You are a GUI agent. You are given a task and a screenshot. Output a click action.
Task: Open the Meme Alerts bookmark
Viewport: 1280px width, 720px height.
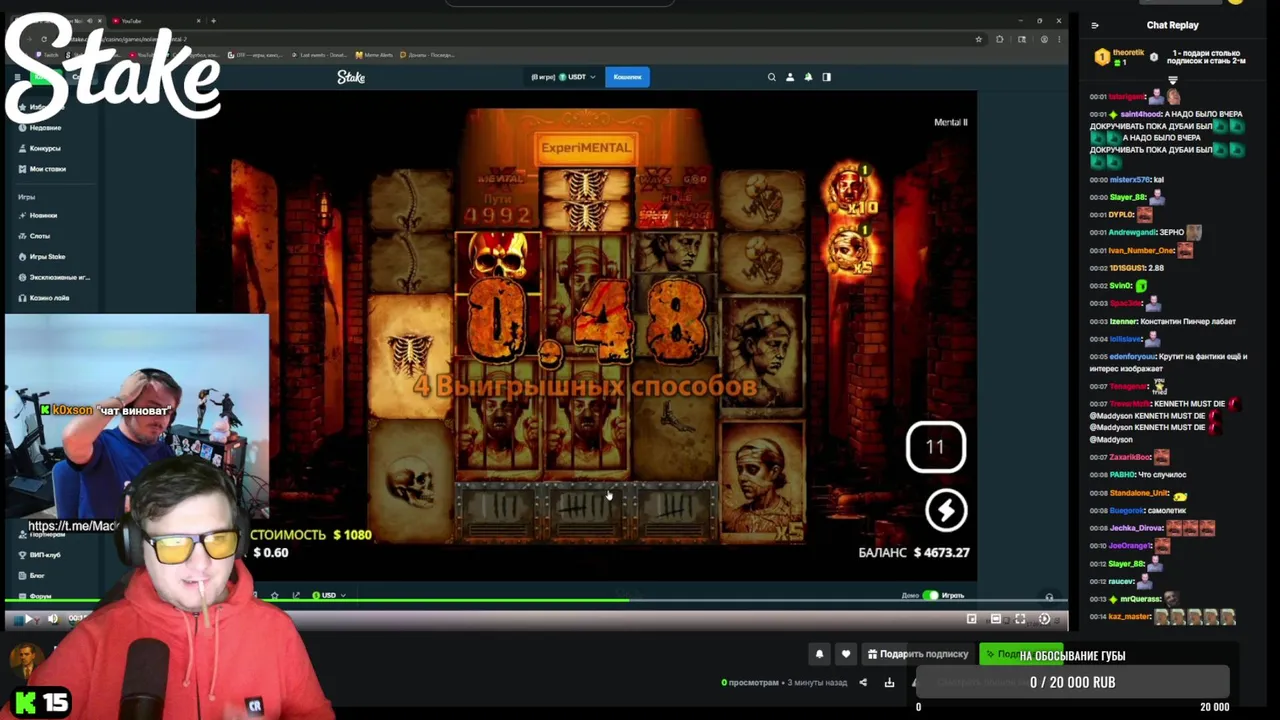coord(376,55)
